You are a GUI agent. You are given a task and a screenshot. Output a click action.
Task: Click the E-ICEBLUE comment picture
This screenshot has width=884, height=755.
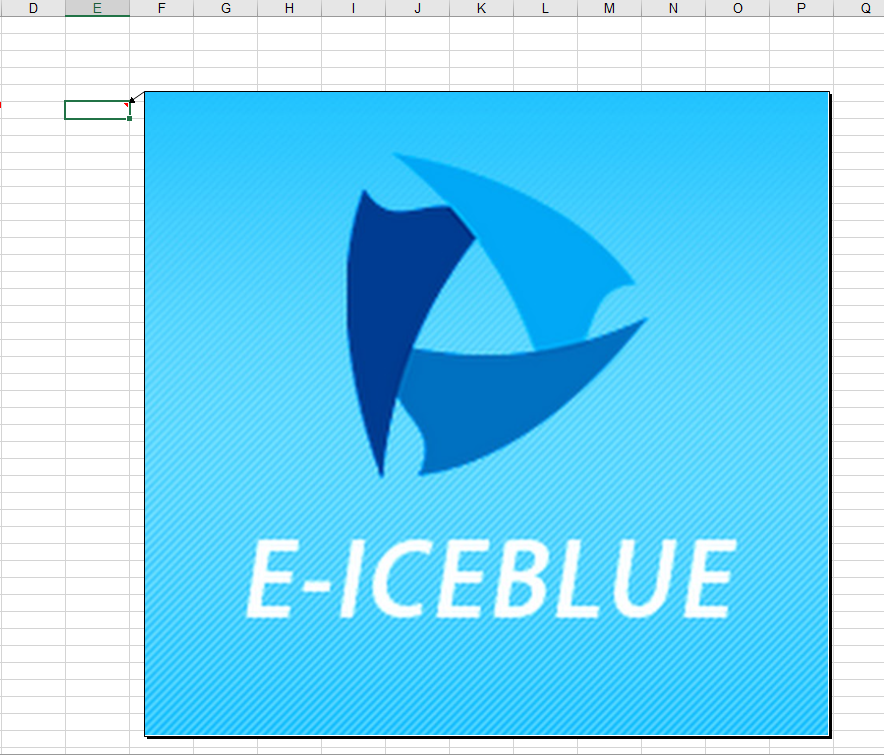click(487, 414)
